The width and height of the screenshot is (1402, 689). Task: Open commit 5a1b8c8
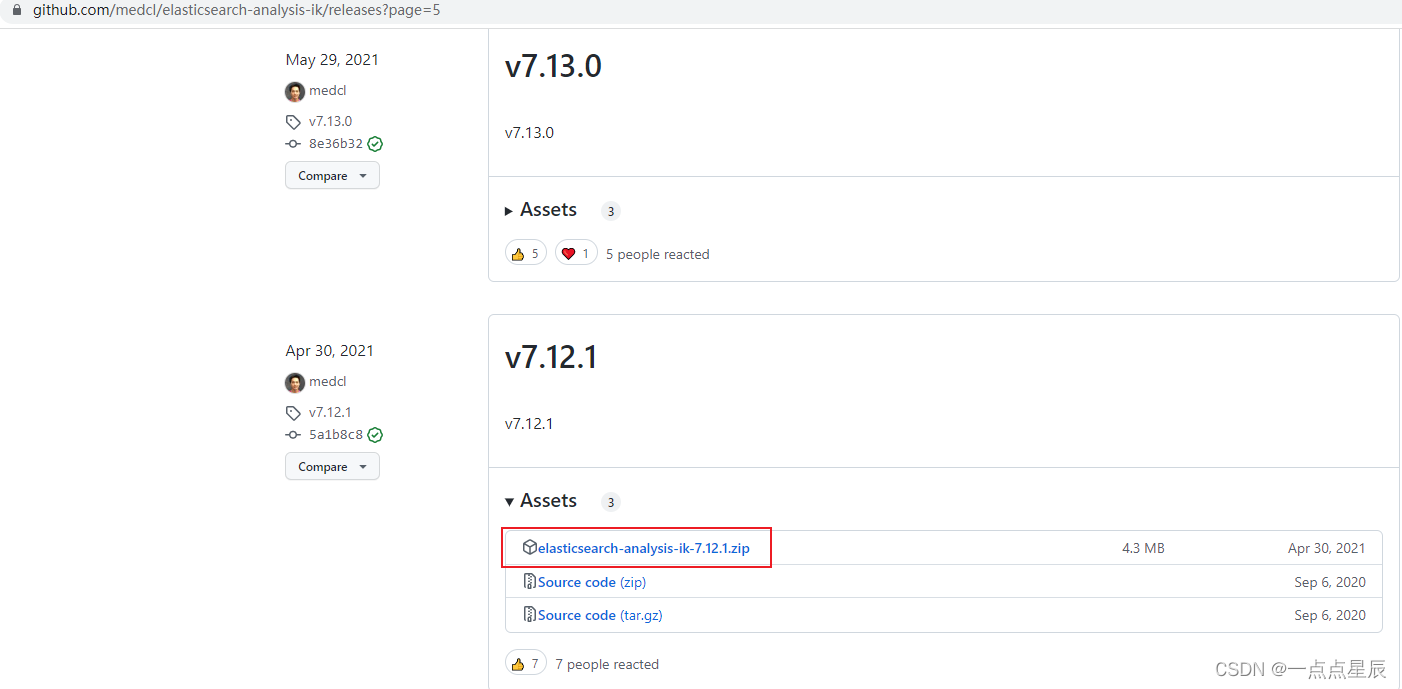coord(336,435)
